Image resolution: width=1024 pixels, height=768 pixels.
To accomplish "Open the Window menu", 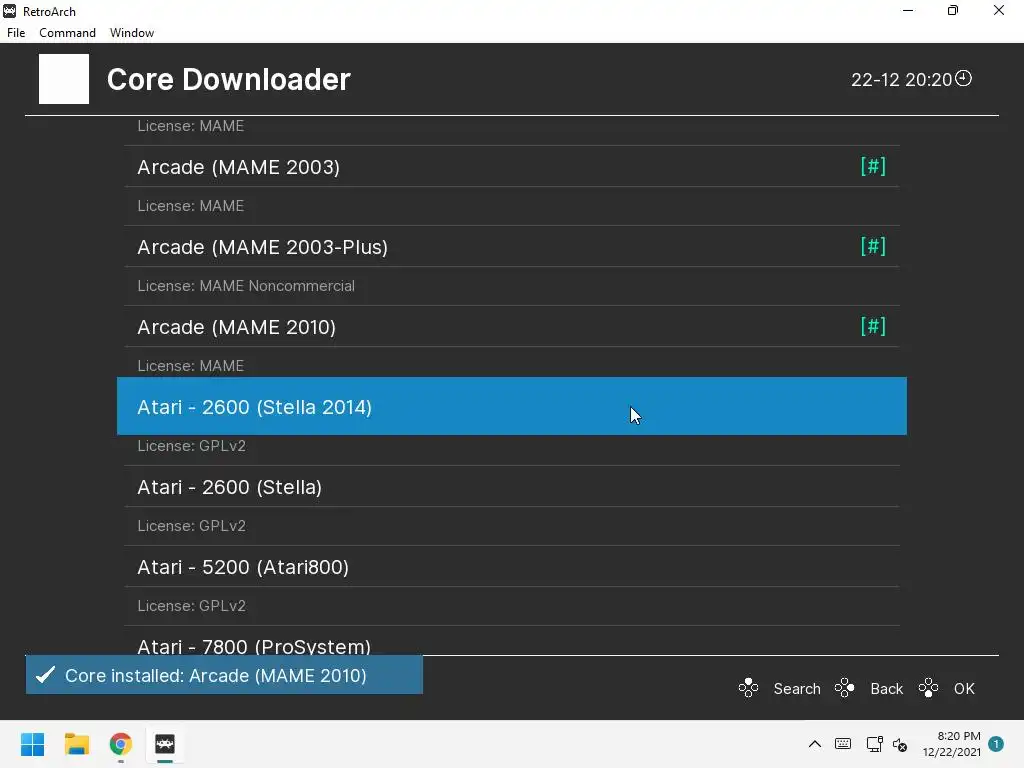I will (131, 33).
